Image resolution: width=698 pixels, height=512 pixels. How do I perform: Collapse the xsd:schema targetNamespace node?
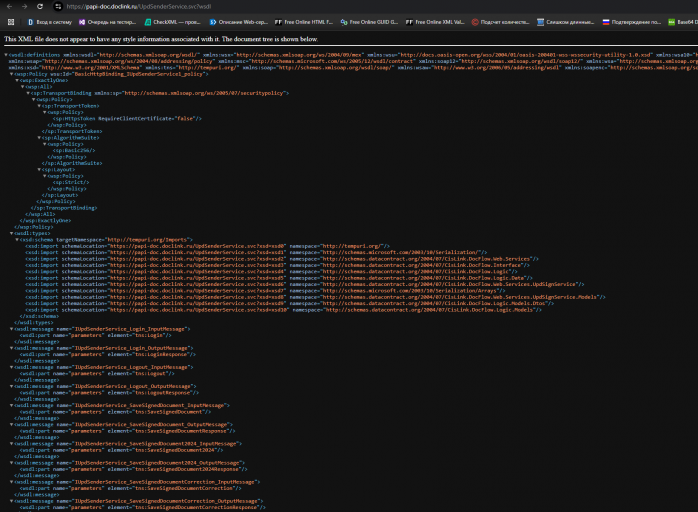point(17,240)
